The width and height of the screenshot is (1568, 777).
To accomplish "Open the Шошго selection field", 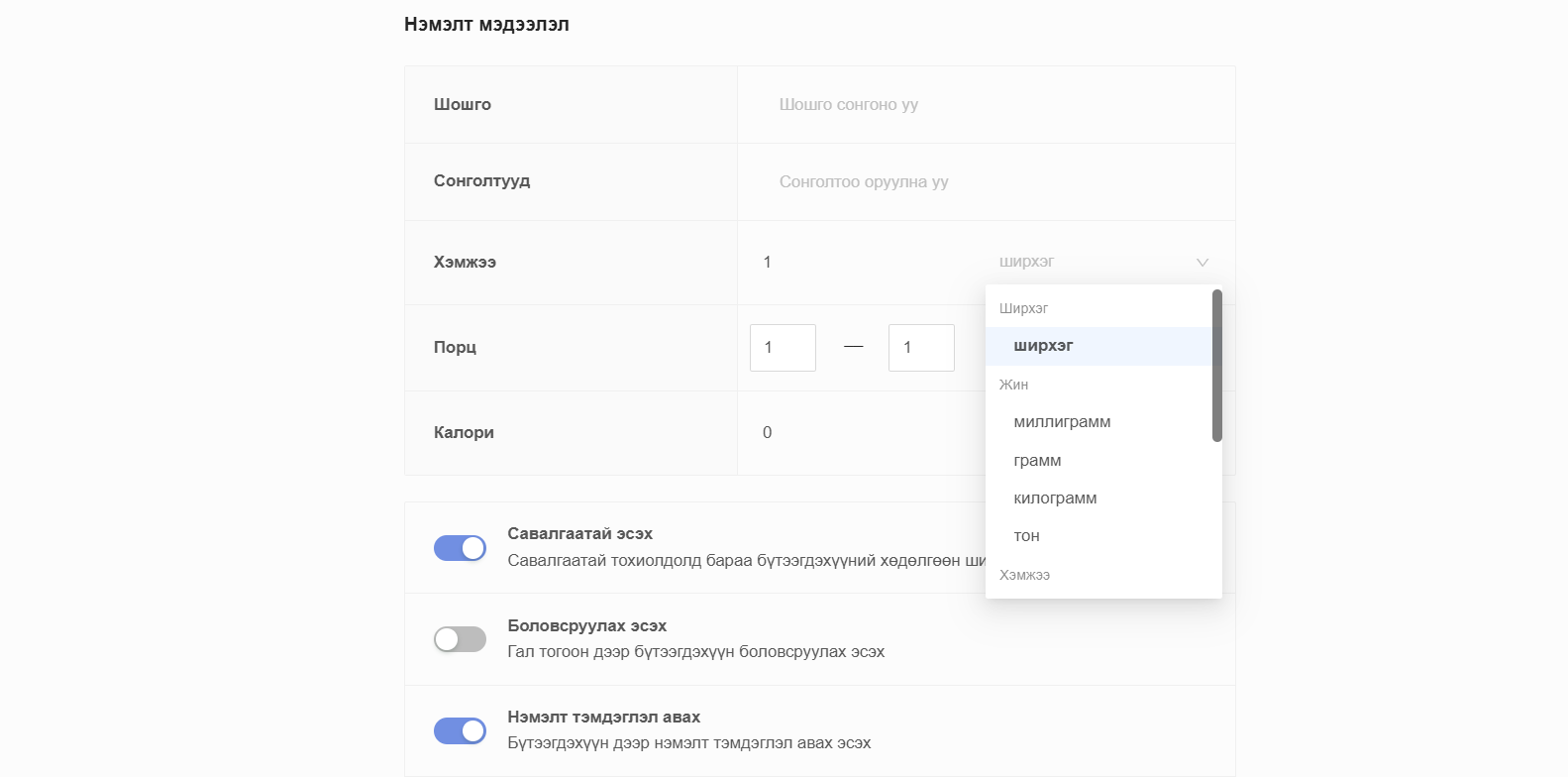I will point(986,105).
